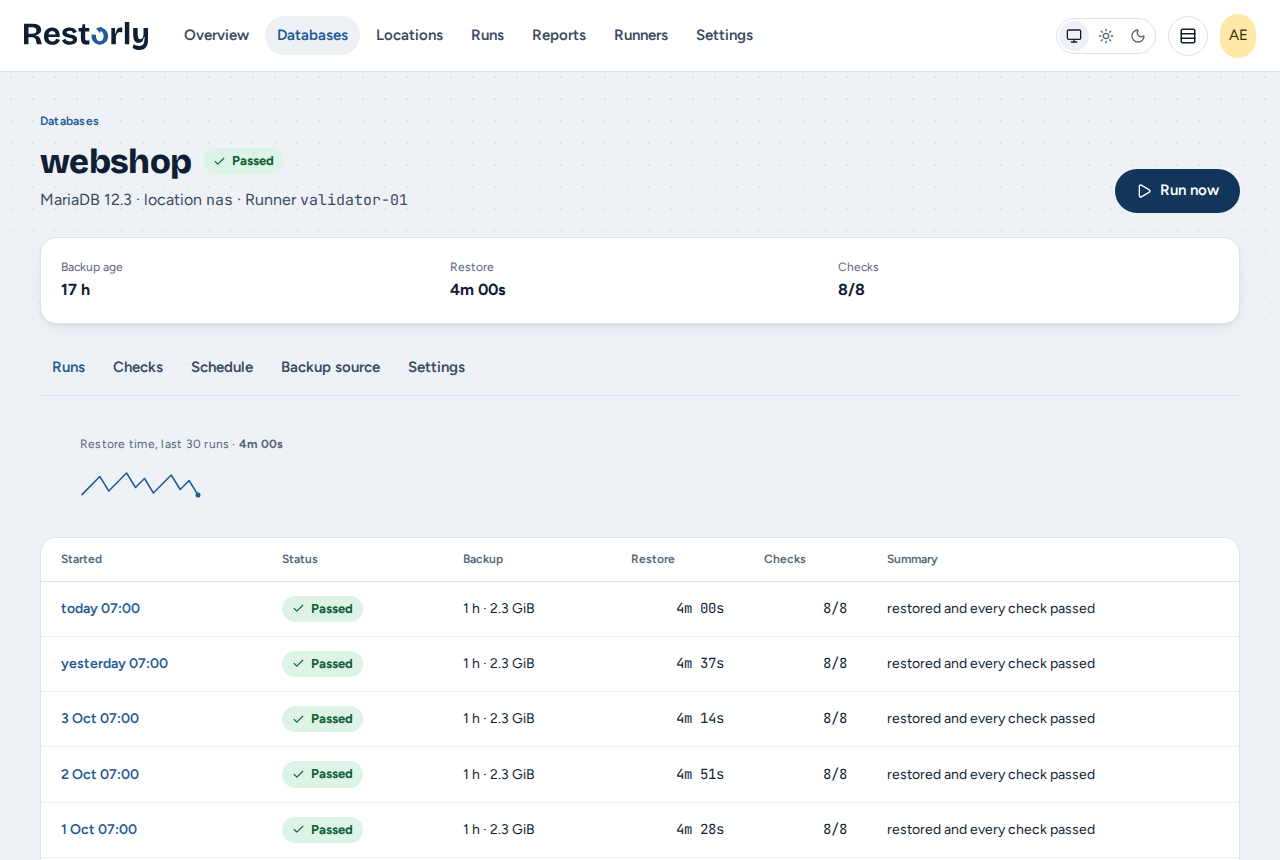Click Passed badge in yesterday's row

click(322, 664)
